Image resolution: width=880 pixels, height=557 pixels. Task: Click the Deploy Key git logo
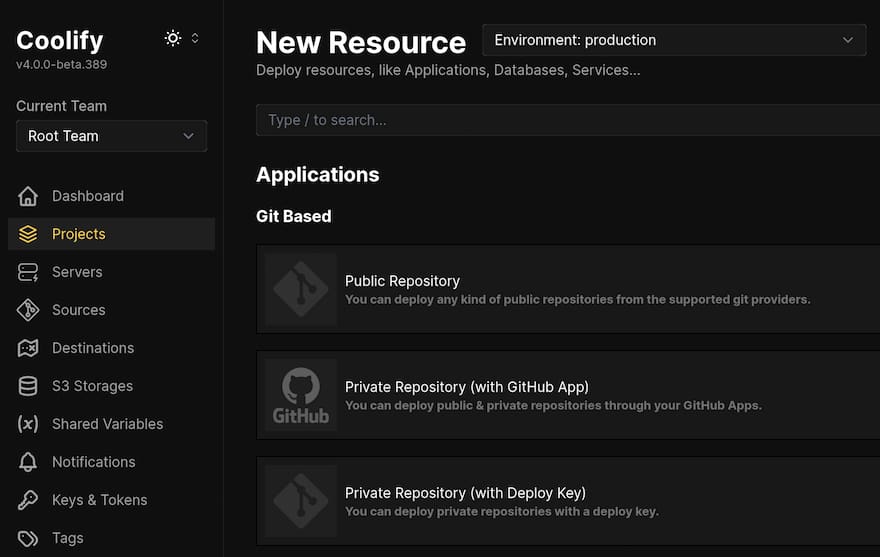[x=301, y=501]
